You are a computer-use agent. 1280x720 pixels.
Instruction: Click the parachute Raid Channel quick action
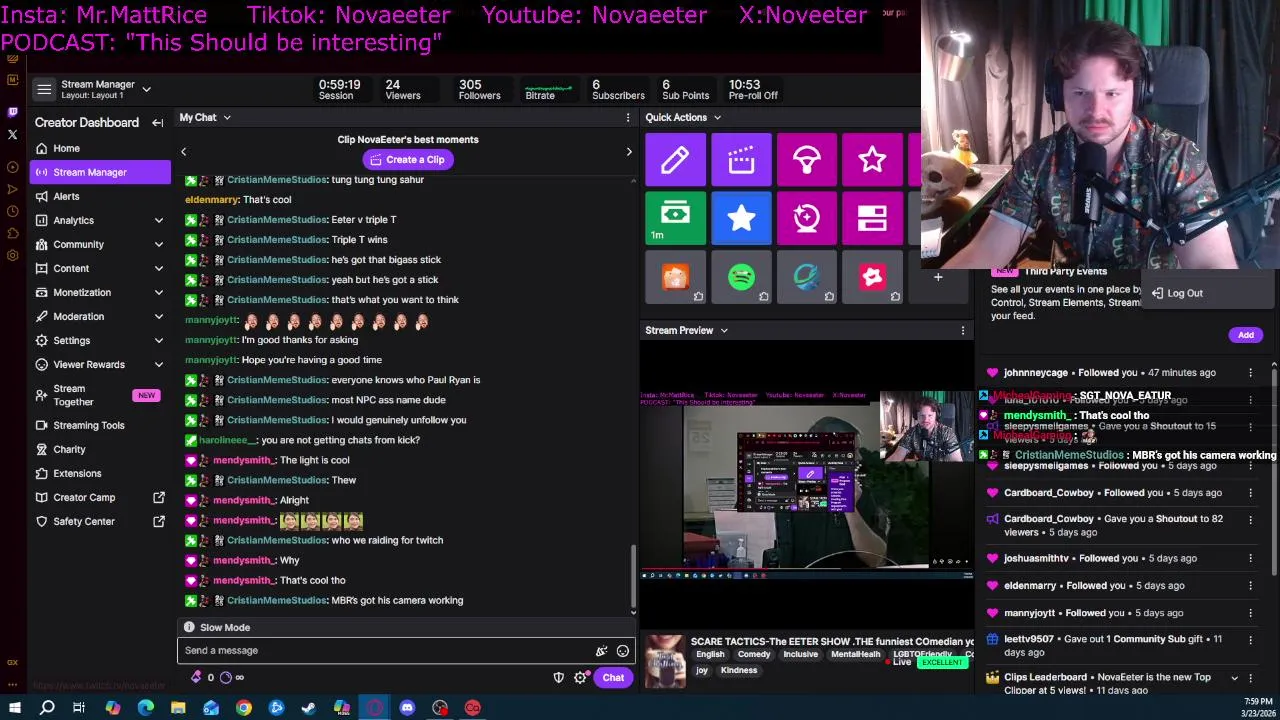click(x=807, y=160)
